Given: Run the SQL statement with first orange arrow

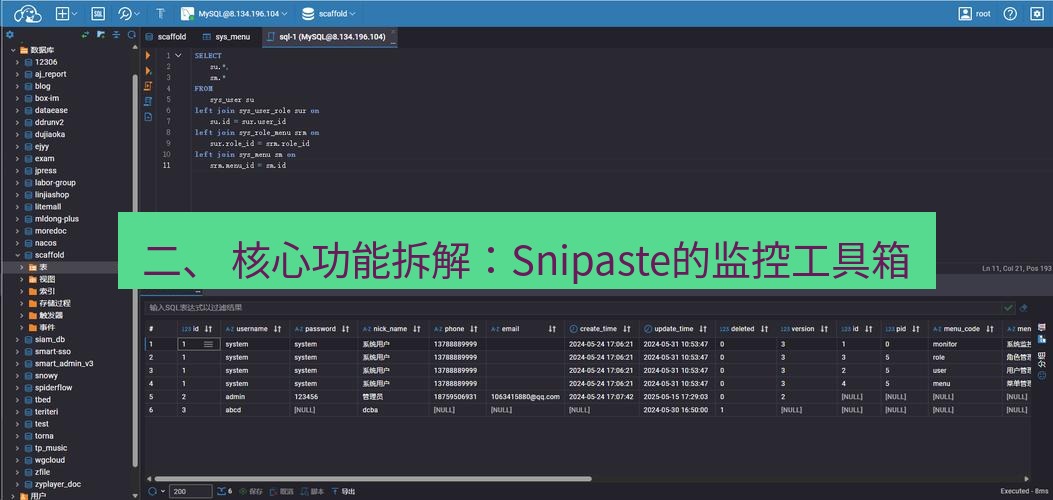Looking at the screenshot, I should [x=148, y=55].
